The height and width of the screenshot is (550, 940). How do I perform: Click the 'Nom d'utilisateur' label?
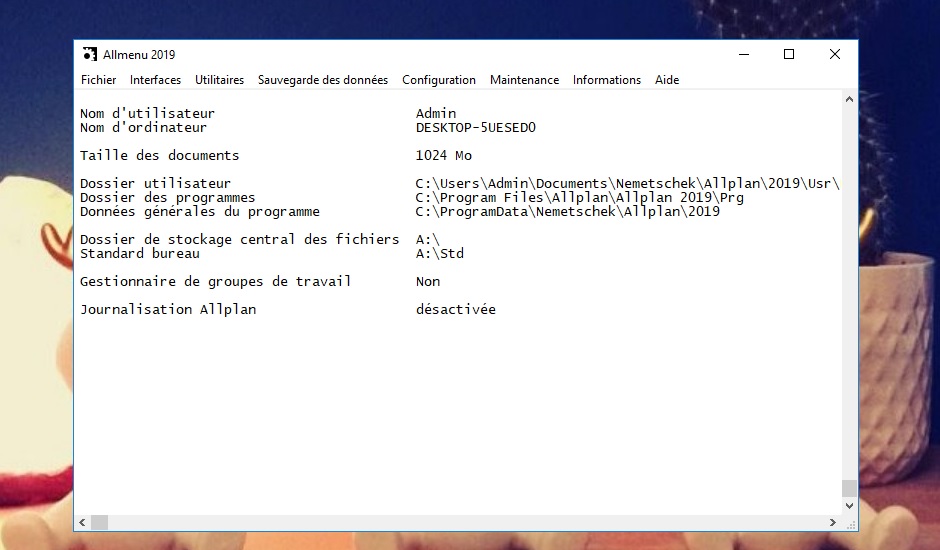[147, 113]
